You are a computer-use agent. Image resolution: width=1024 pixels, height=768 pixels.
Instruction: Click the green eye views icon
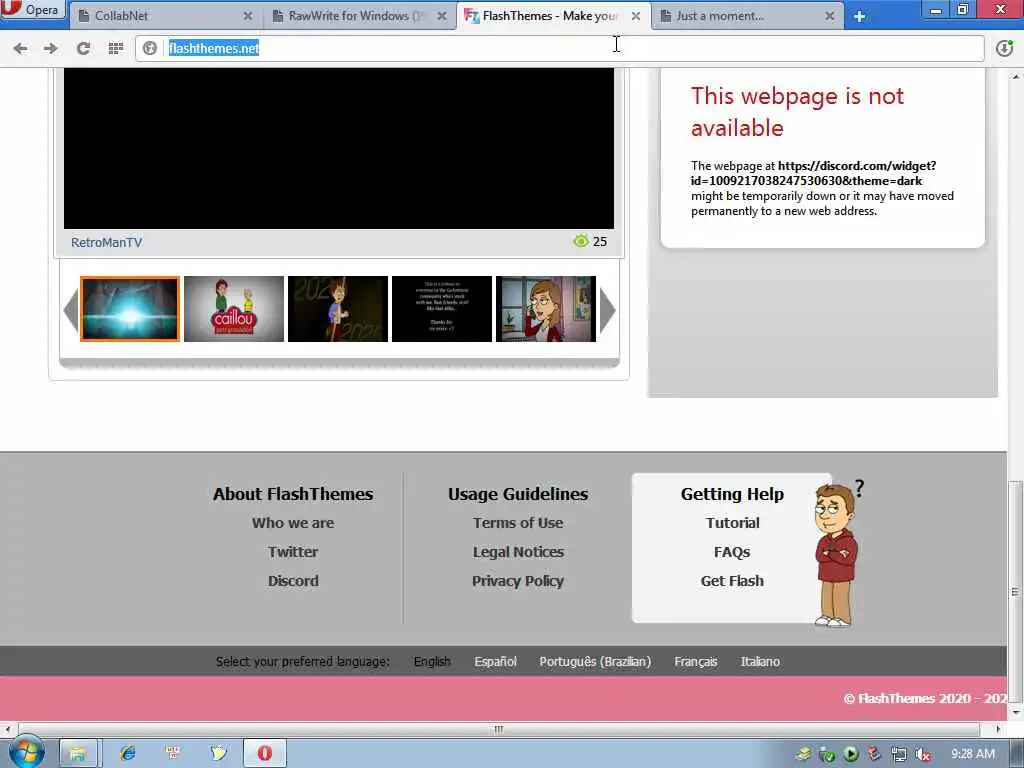tap(581, 241)
